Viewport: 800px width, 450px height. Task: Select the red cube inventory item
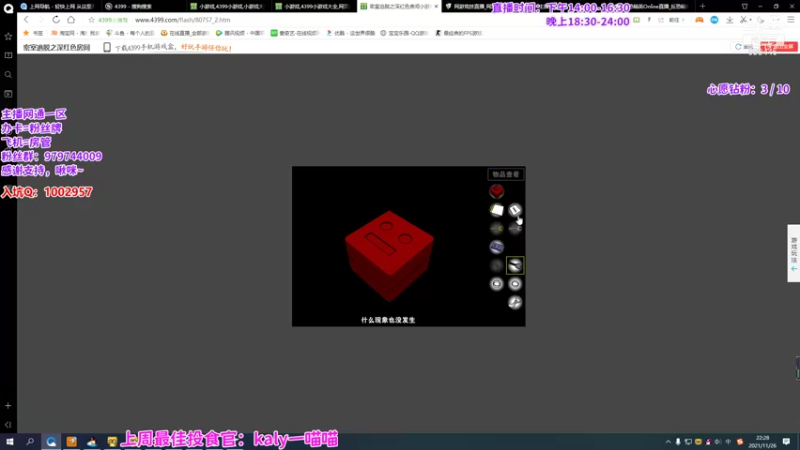tap(496, 191)
